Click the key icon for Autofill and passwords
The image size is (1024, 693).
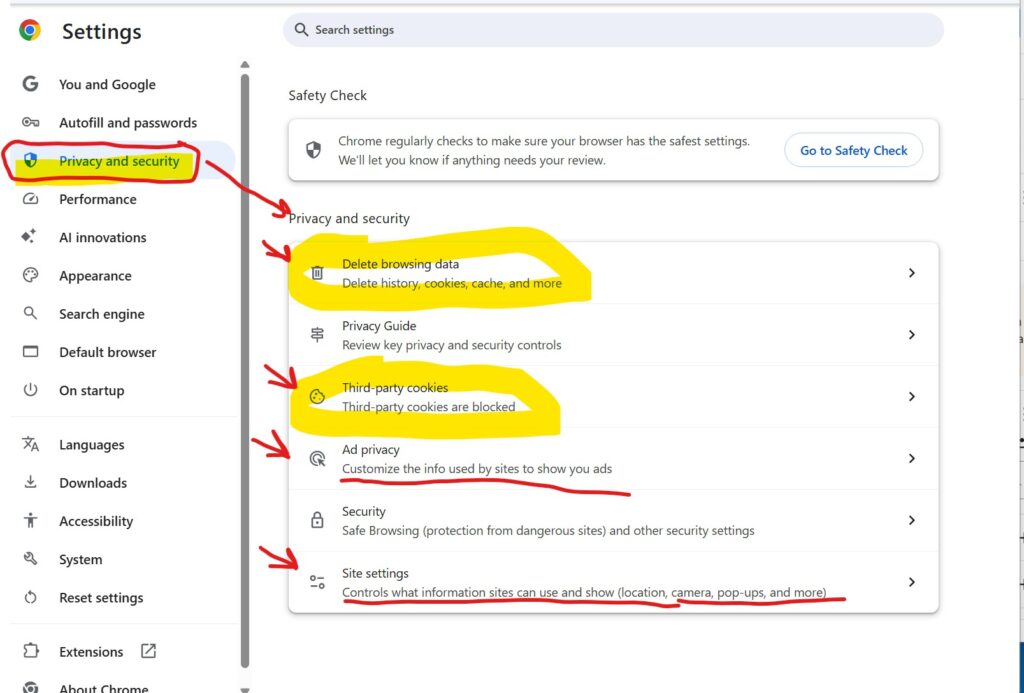30,122
